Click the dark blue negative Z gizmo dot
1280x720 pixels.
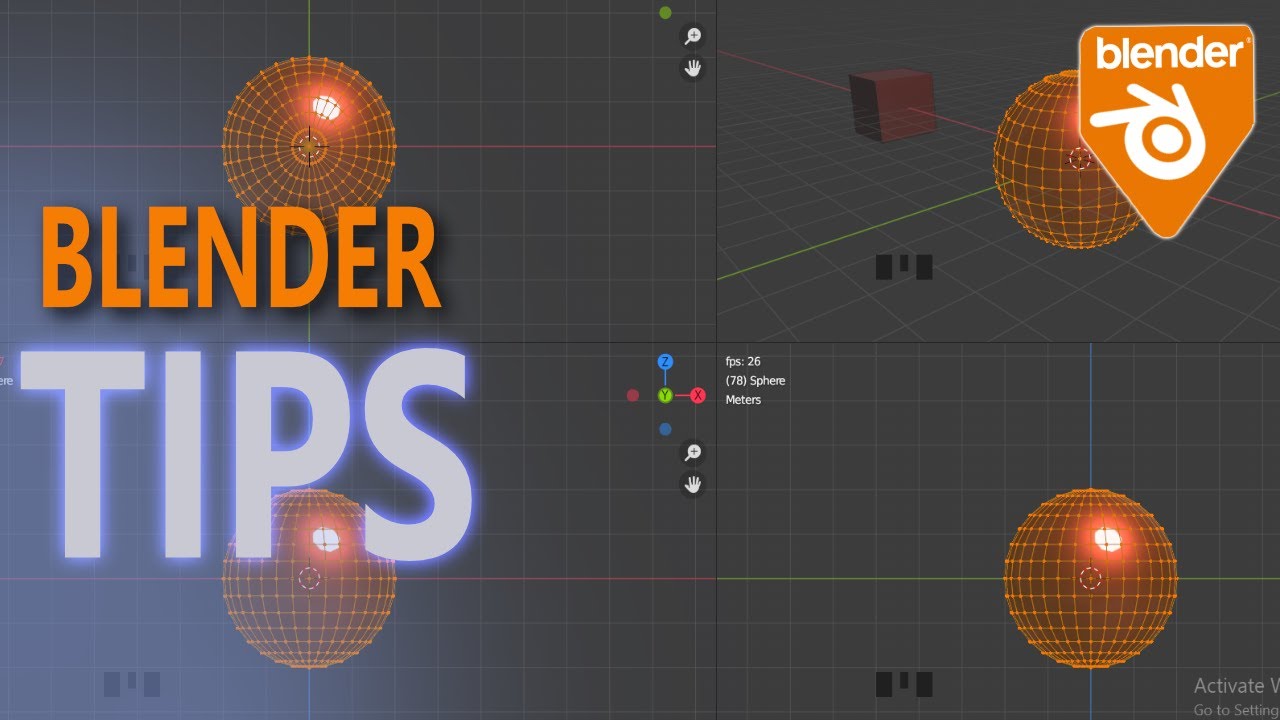click(x=665, y=429)
